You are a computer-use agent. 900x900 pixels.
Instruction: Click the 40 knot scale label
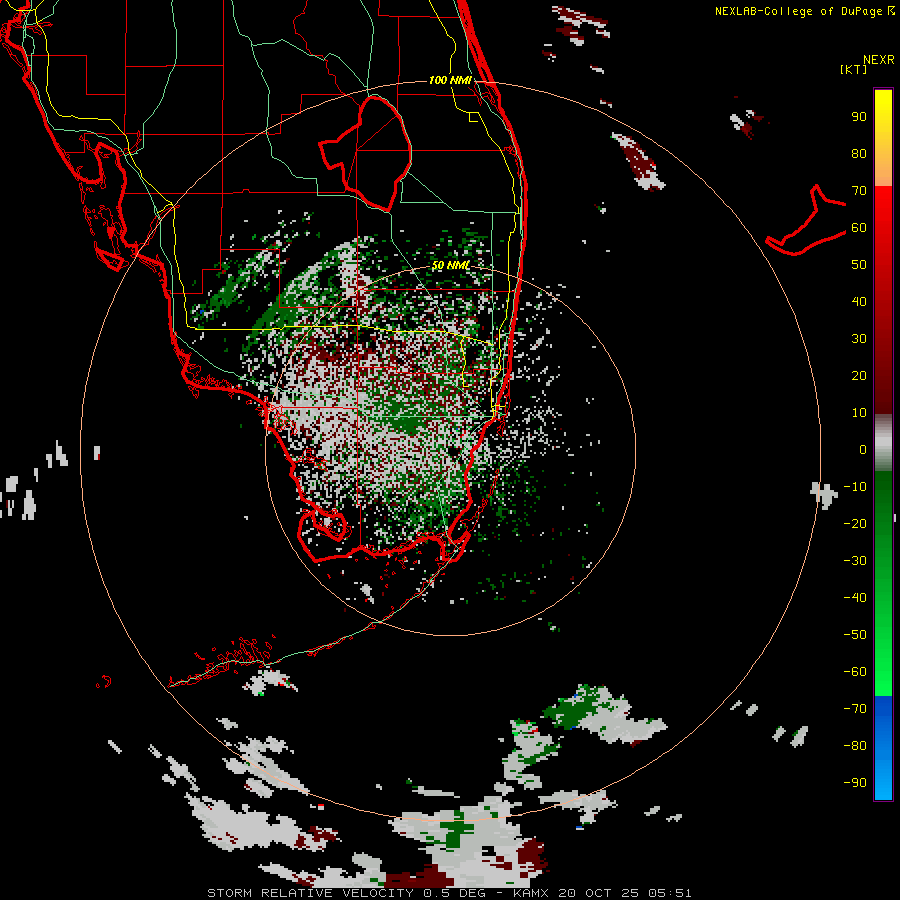(859, 301)
